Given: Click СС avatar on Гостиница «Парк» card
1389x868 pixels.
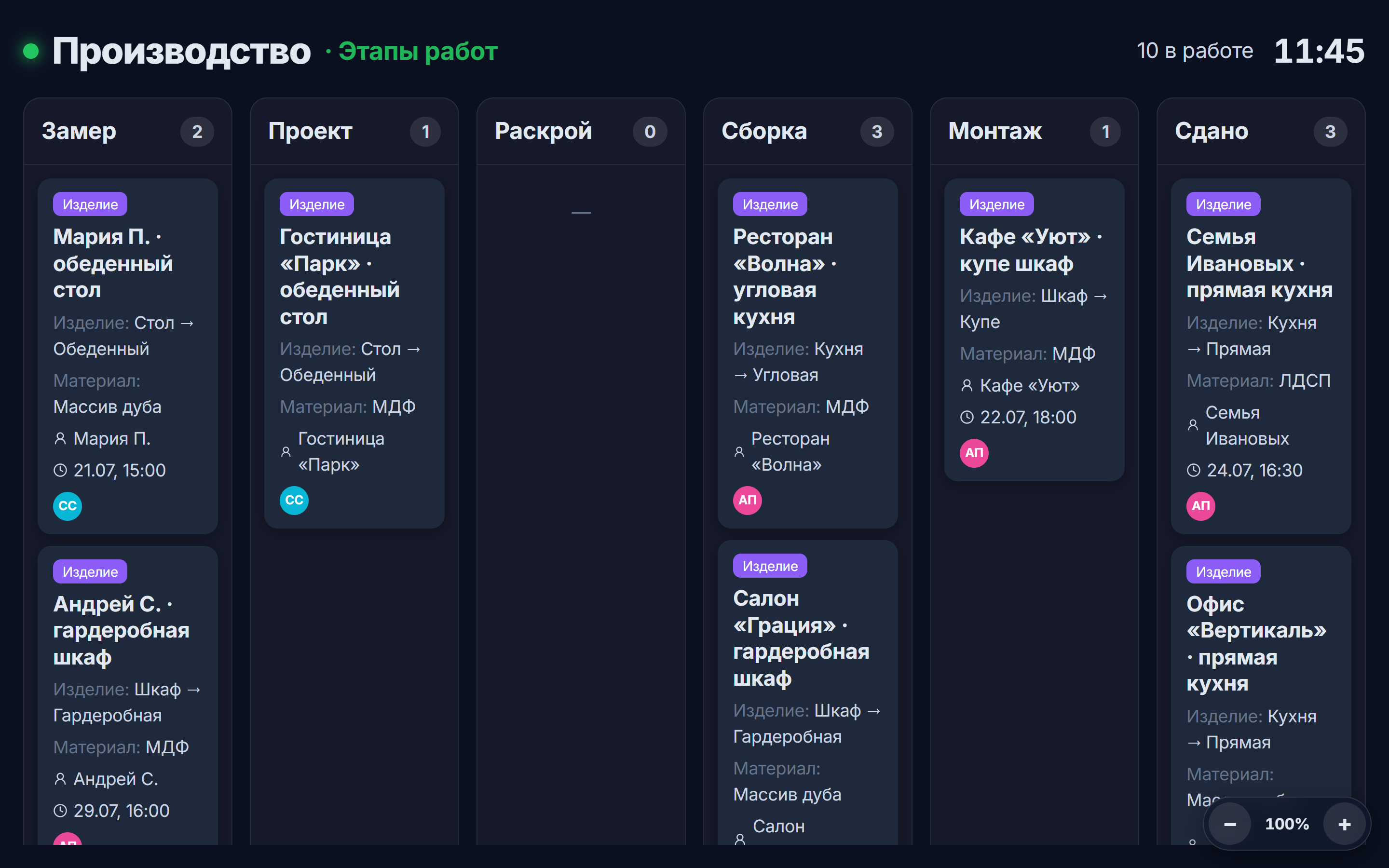Looking at the screenshot, I should click(x=295, y=500).
